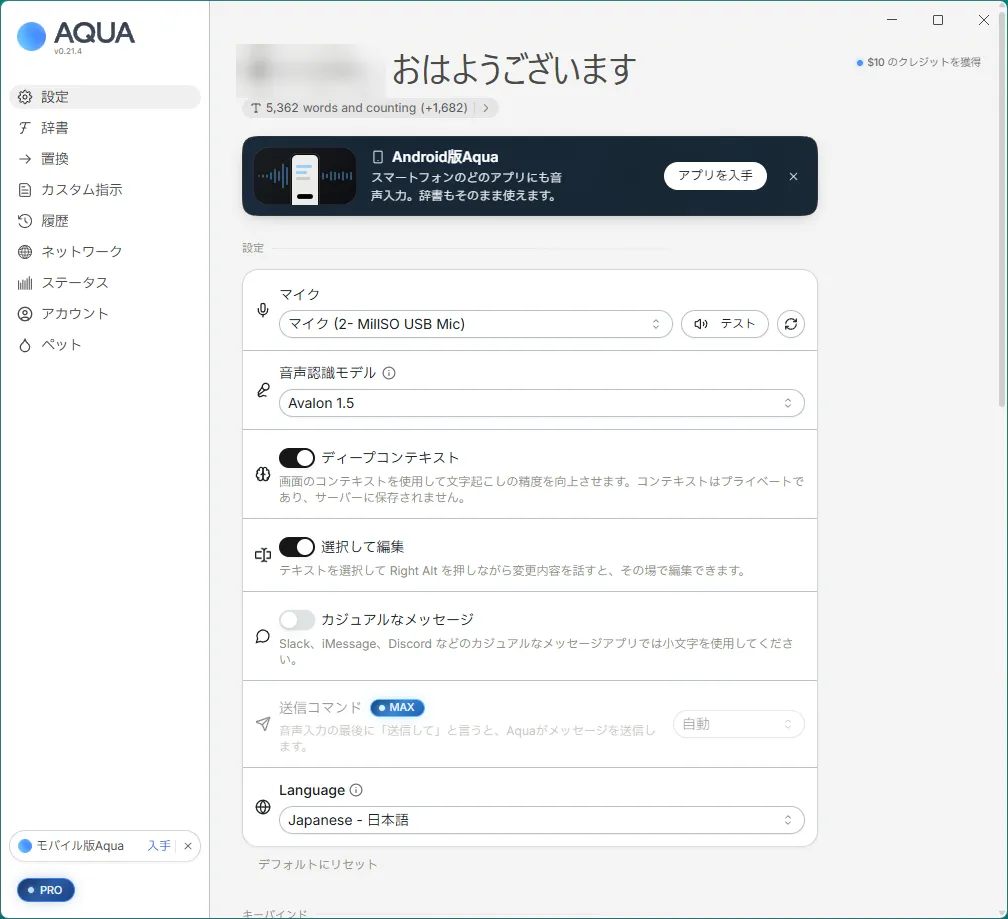Click the アプリを入手 button

coord(715,175)
